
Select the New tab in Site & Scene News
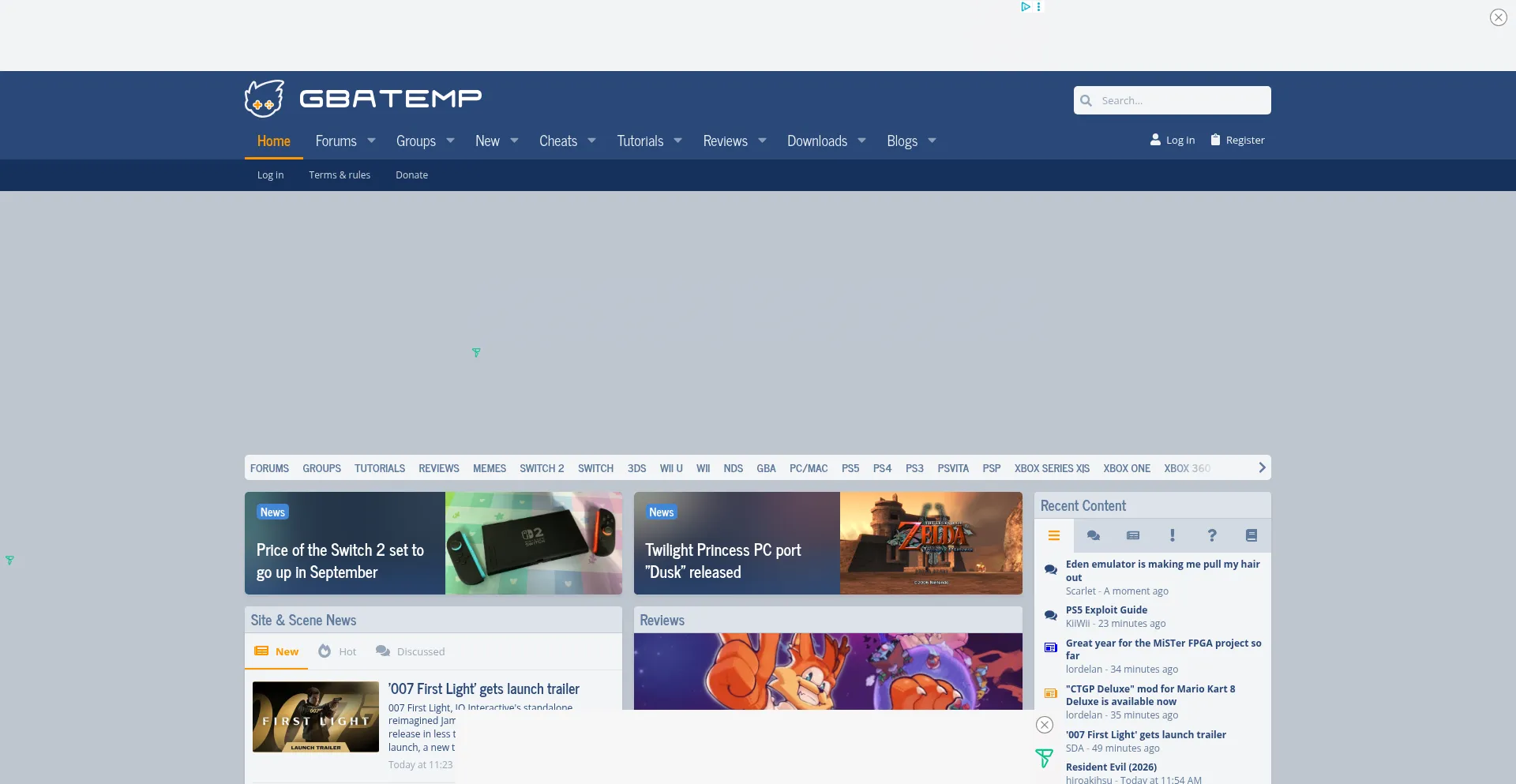pos(276,651)
